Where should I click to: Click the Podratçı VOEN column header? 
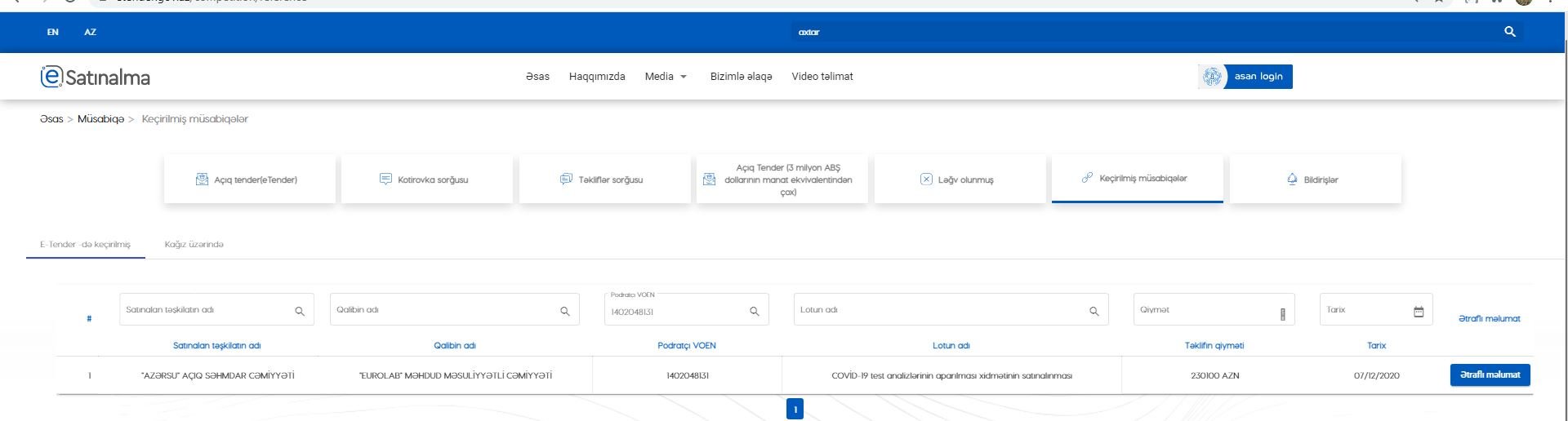tap(687, 346)
